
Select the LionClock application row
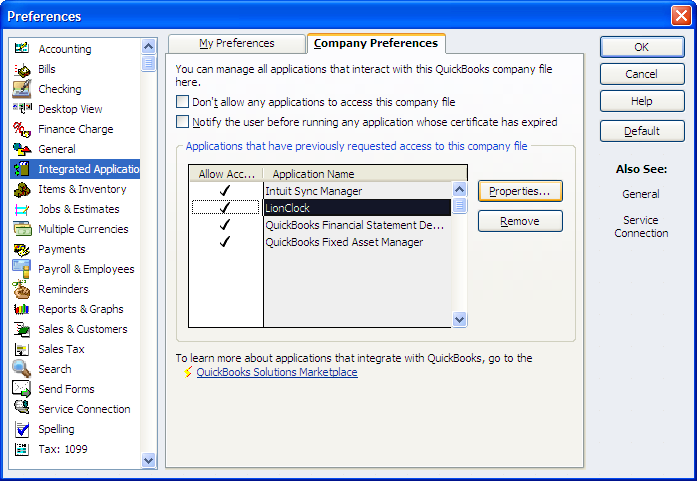[x=358, y=208]
